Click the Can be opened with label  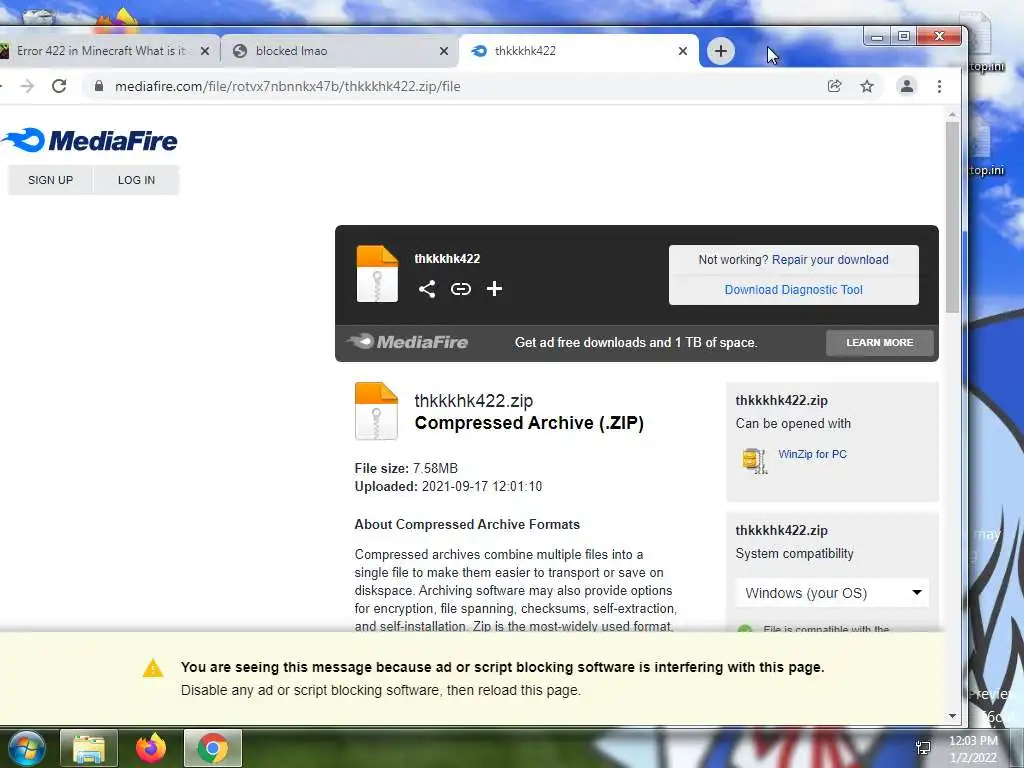pyautogui.click(x=793, y=424)
